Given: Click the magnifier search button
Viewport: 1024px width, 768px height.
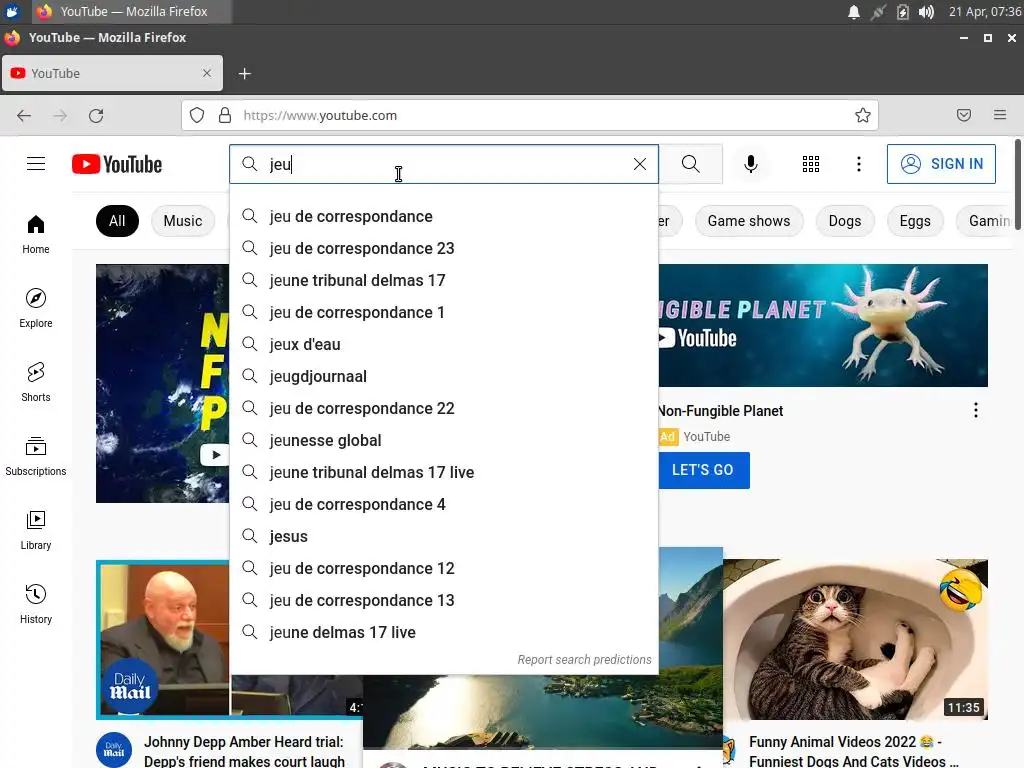Looking at the screenshot, I should pos(691,164).
